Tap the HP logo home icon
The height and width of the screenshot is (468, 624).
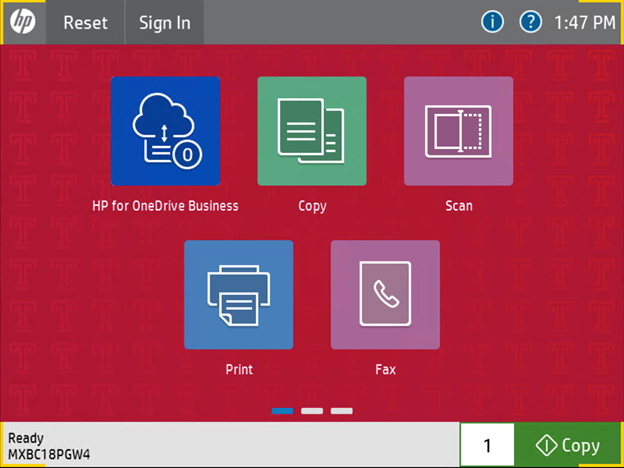pos(23,21)
